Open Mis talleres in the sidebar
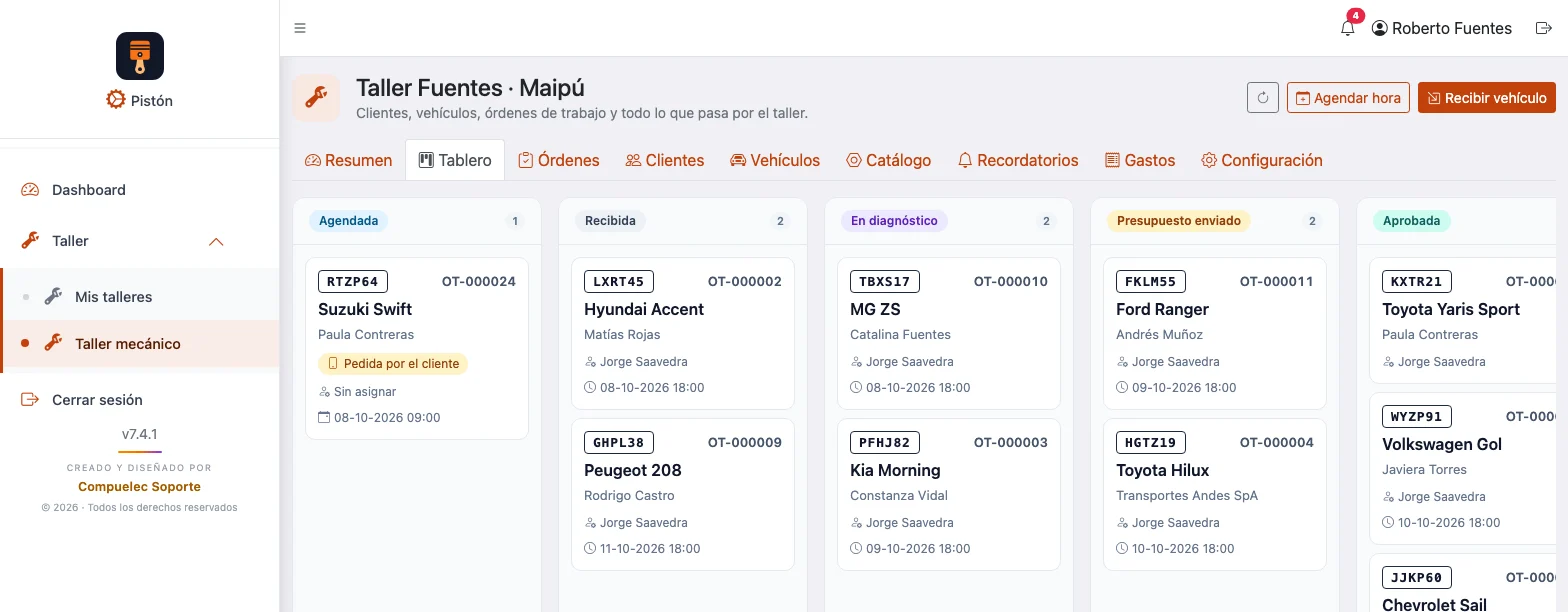Viewport: 1568px width, 612px height. 140,297
